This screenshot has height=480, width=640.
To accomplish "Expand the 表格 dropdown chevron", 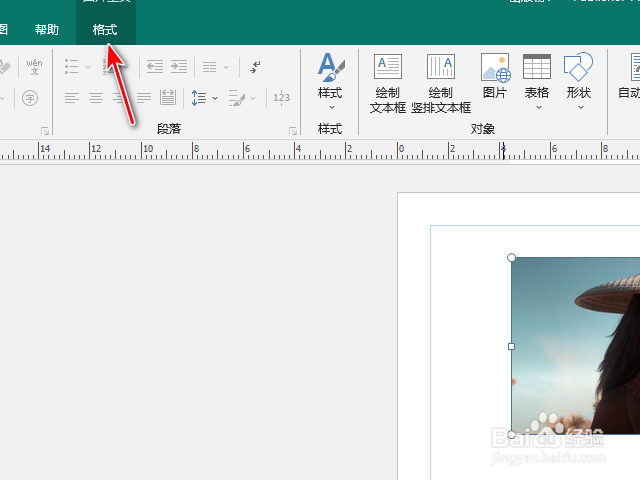I will [x=539, y=107].
